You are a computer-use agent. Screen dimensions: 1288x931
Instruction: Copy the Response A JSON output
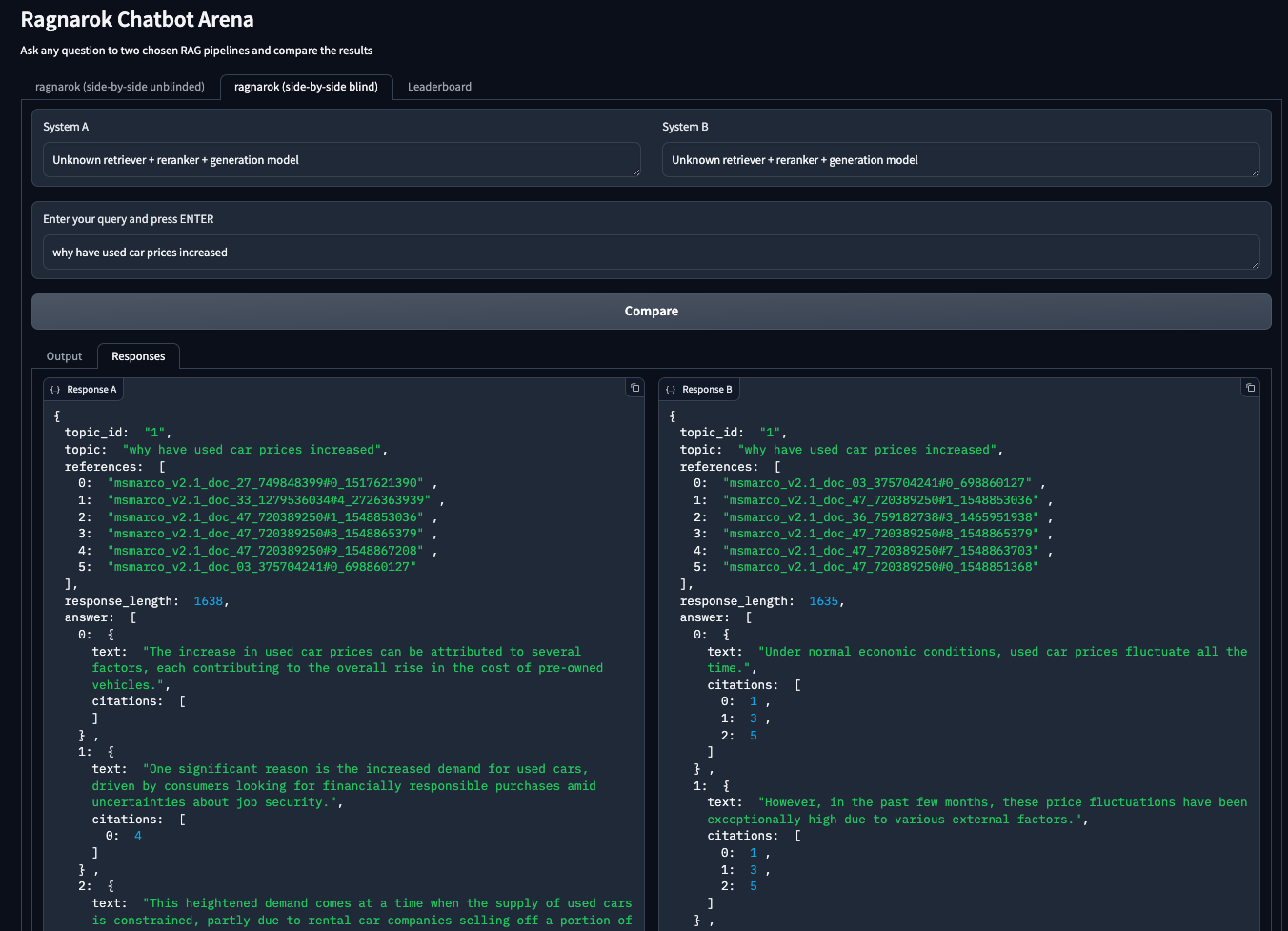click(x=634, y=388)
